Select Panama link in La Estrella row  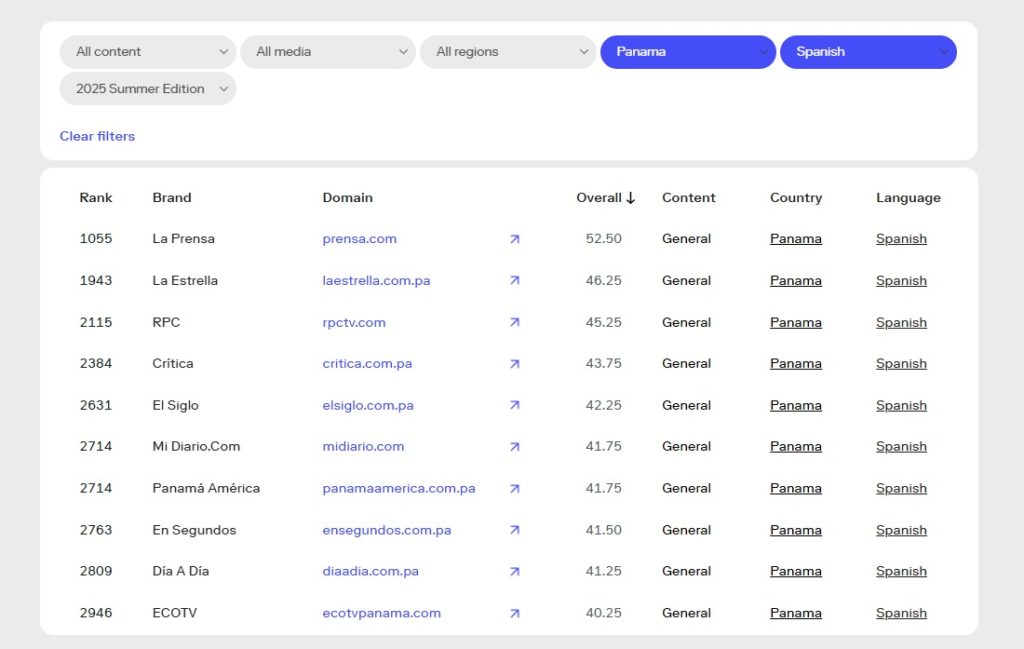click(x=795, y=281)
